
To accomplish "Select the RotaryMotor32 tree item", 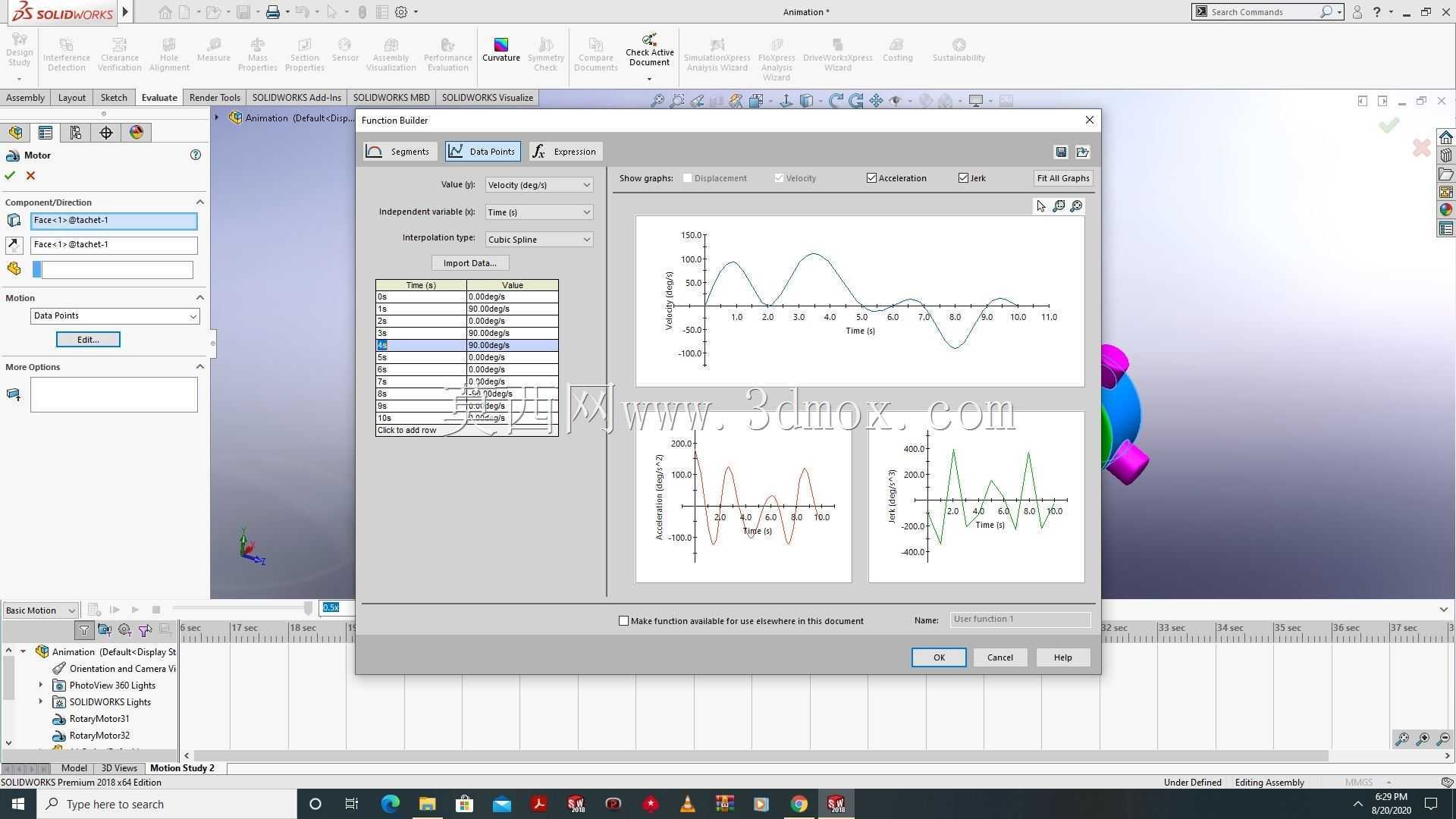I will point(99,736).
